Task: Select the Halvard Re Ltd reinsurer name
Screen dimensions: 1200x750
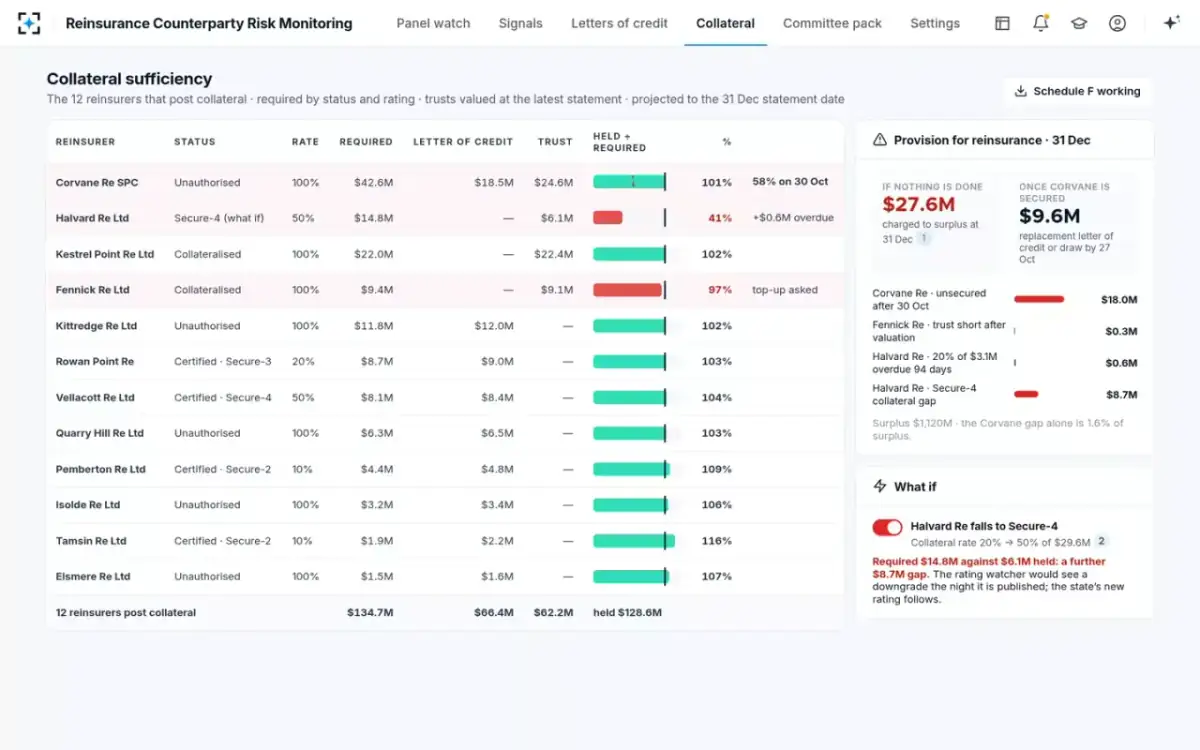Action: [x=92, y=218]
